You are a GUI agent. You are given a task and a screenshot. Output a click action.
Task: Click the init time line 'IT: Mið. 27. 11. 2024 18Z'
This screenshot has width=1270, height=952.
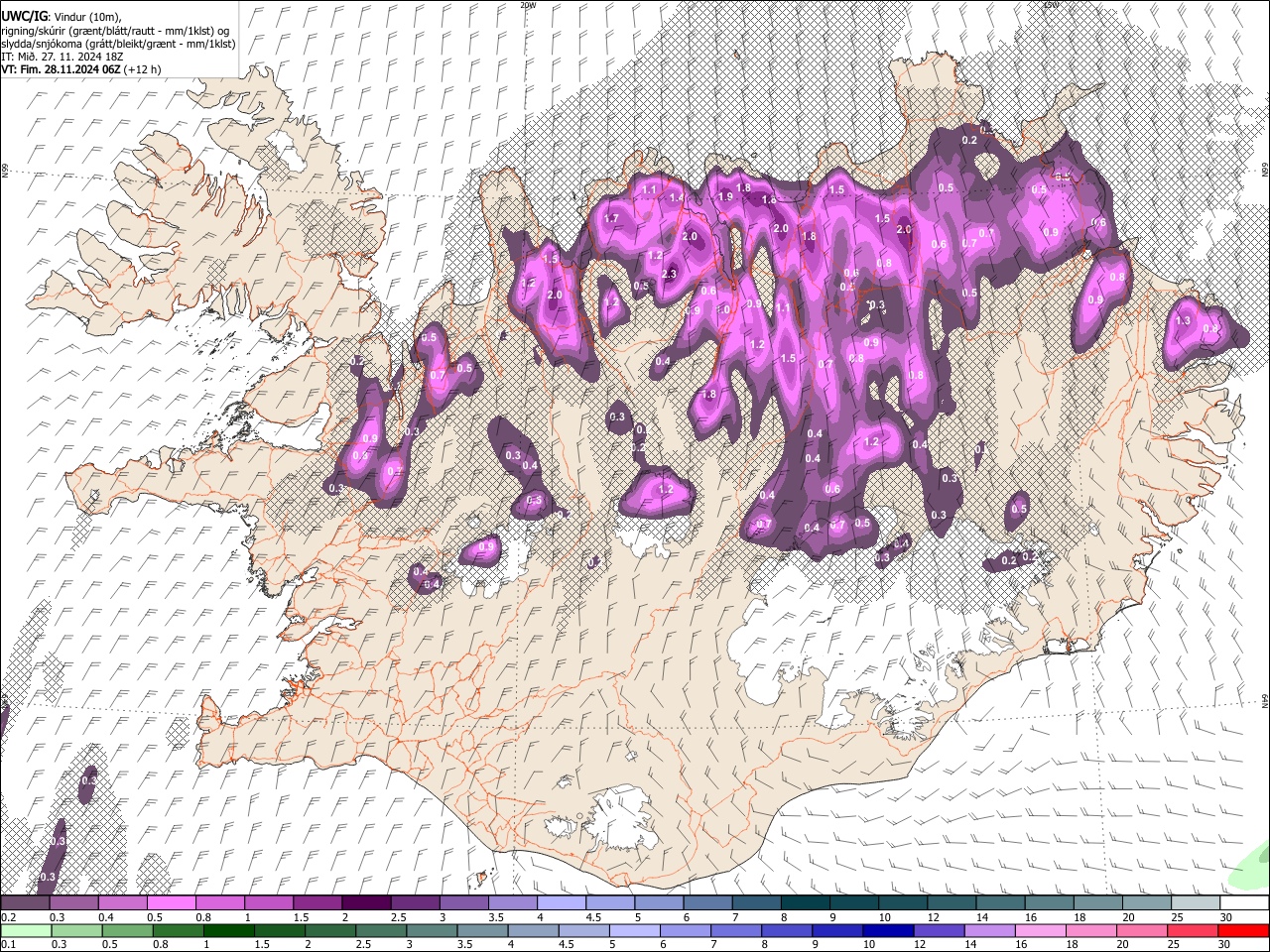pos(62,57)
